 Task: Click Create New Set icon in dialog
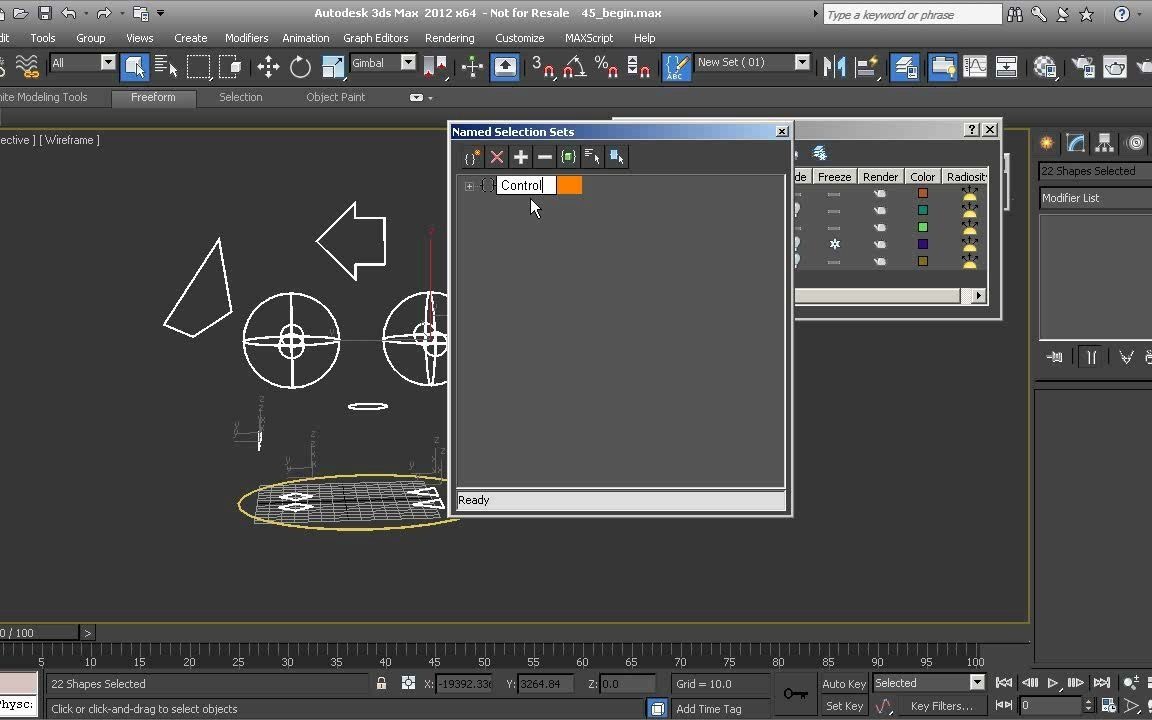point(472,157)
